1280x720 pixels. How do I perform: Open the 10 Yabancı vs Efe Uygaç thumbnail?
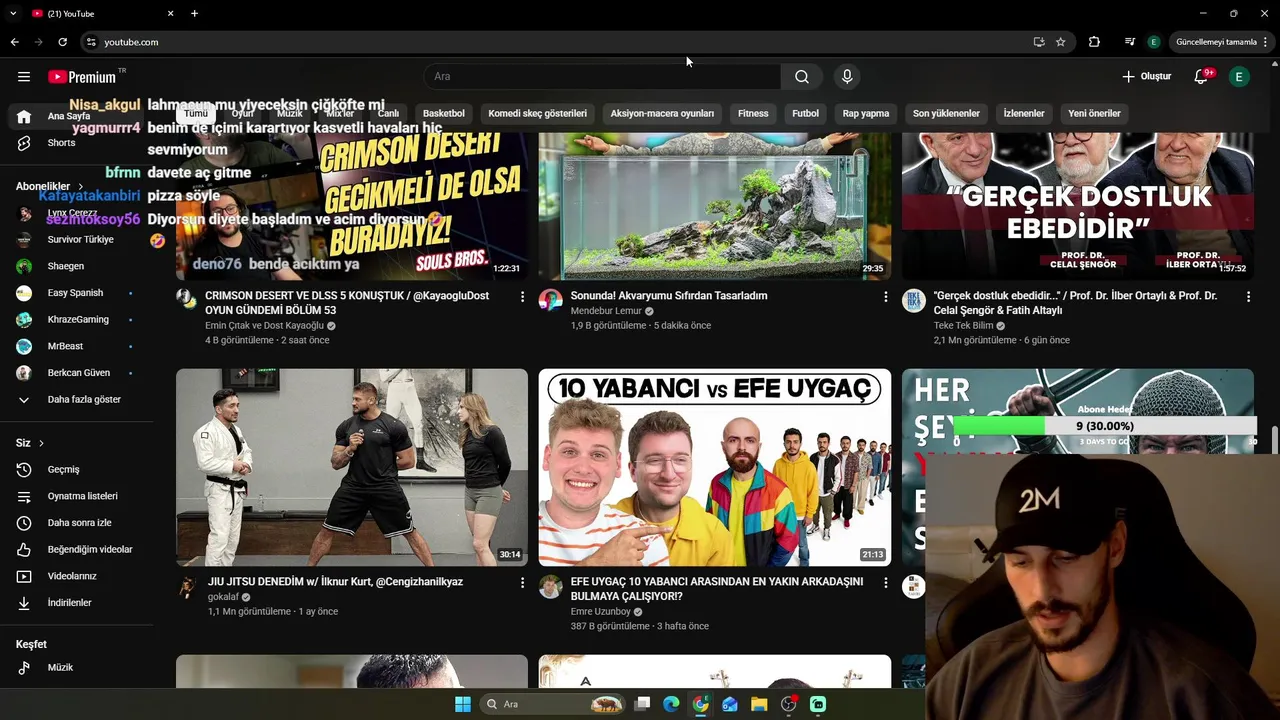coord(715,467)
